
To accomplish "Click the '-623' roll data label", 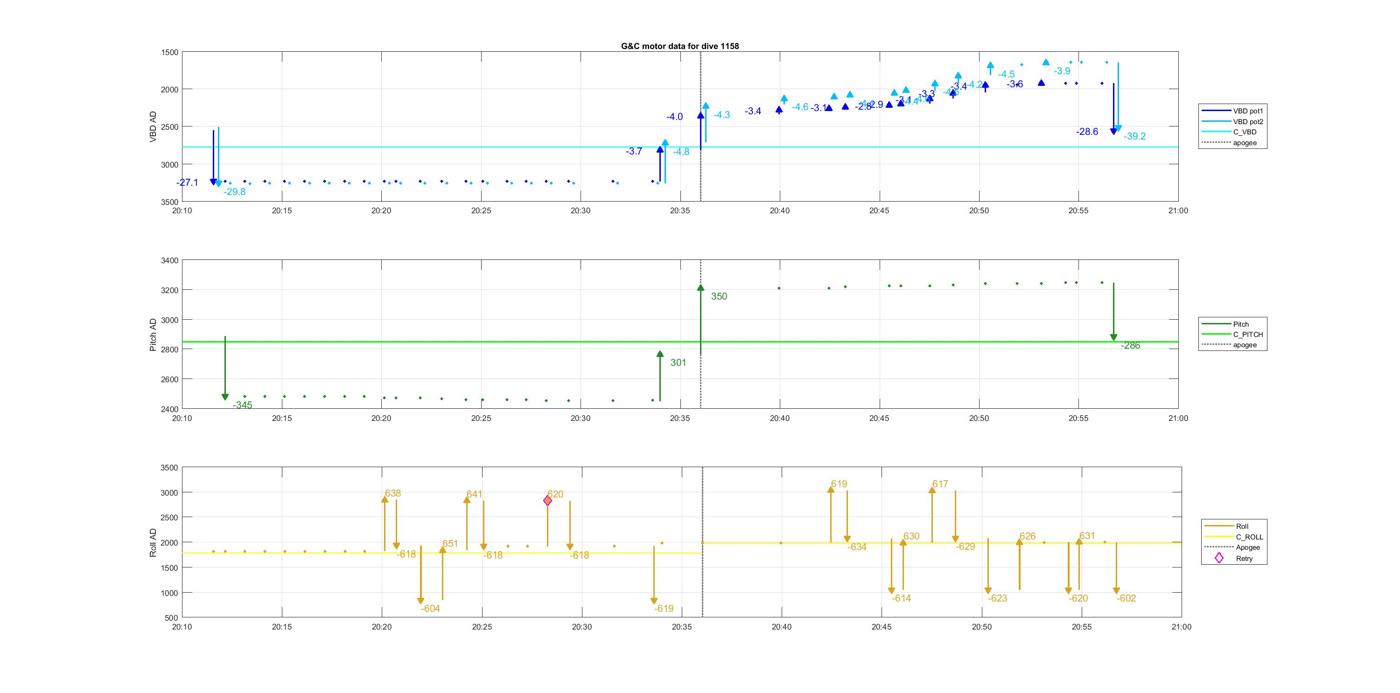I will (998, 599).
